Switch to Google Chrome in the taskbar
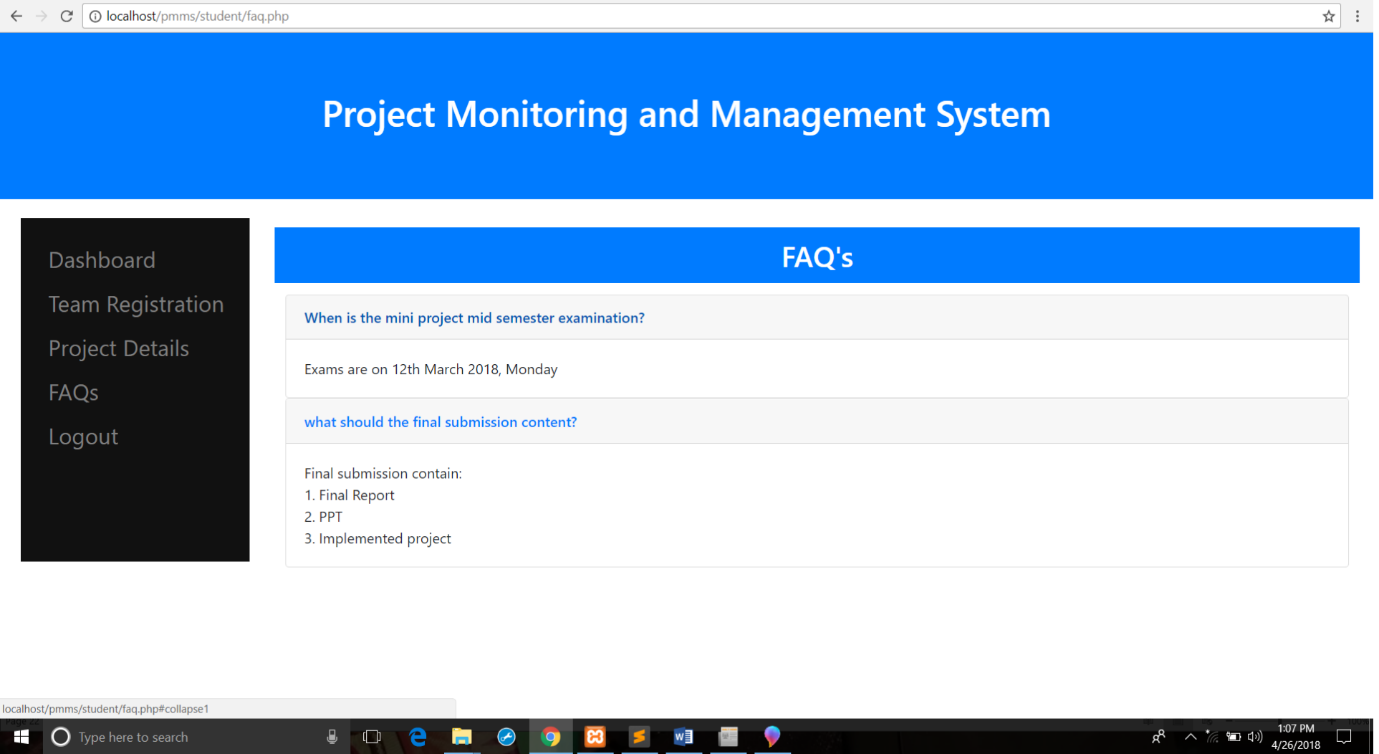Image resolution: width=1379 pixels, height=754 pixels. [551, 737]
